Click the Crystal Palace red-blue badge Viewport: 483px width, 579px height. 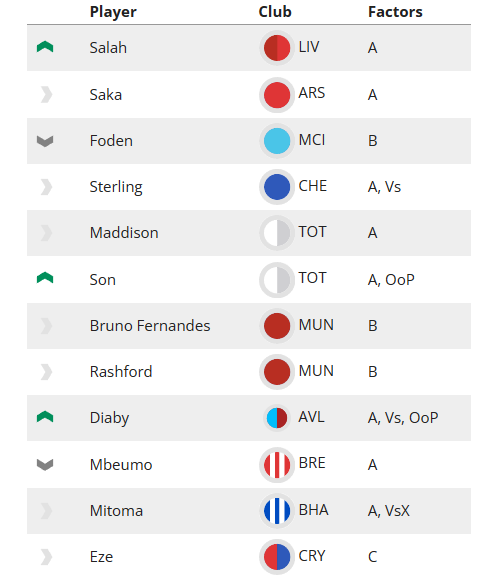pyautogui.click(x=277, y=556)
